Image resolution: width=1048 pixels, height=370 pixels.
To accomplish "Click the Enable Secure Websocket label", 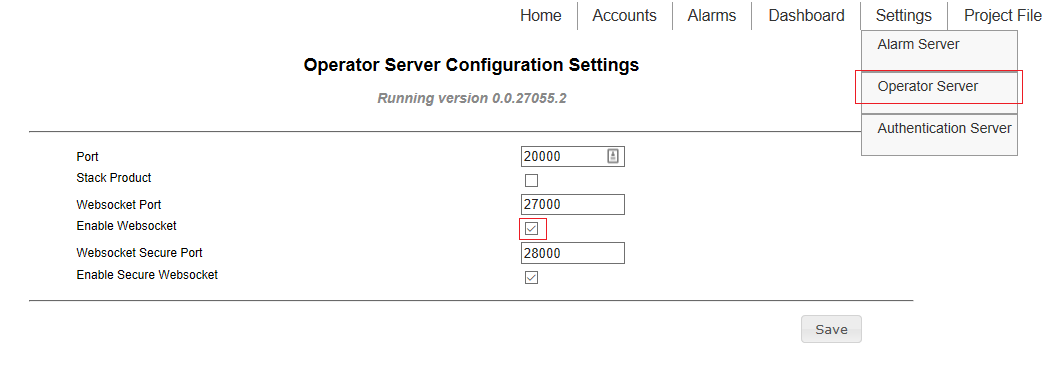I will coord(147,274).
